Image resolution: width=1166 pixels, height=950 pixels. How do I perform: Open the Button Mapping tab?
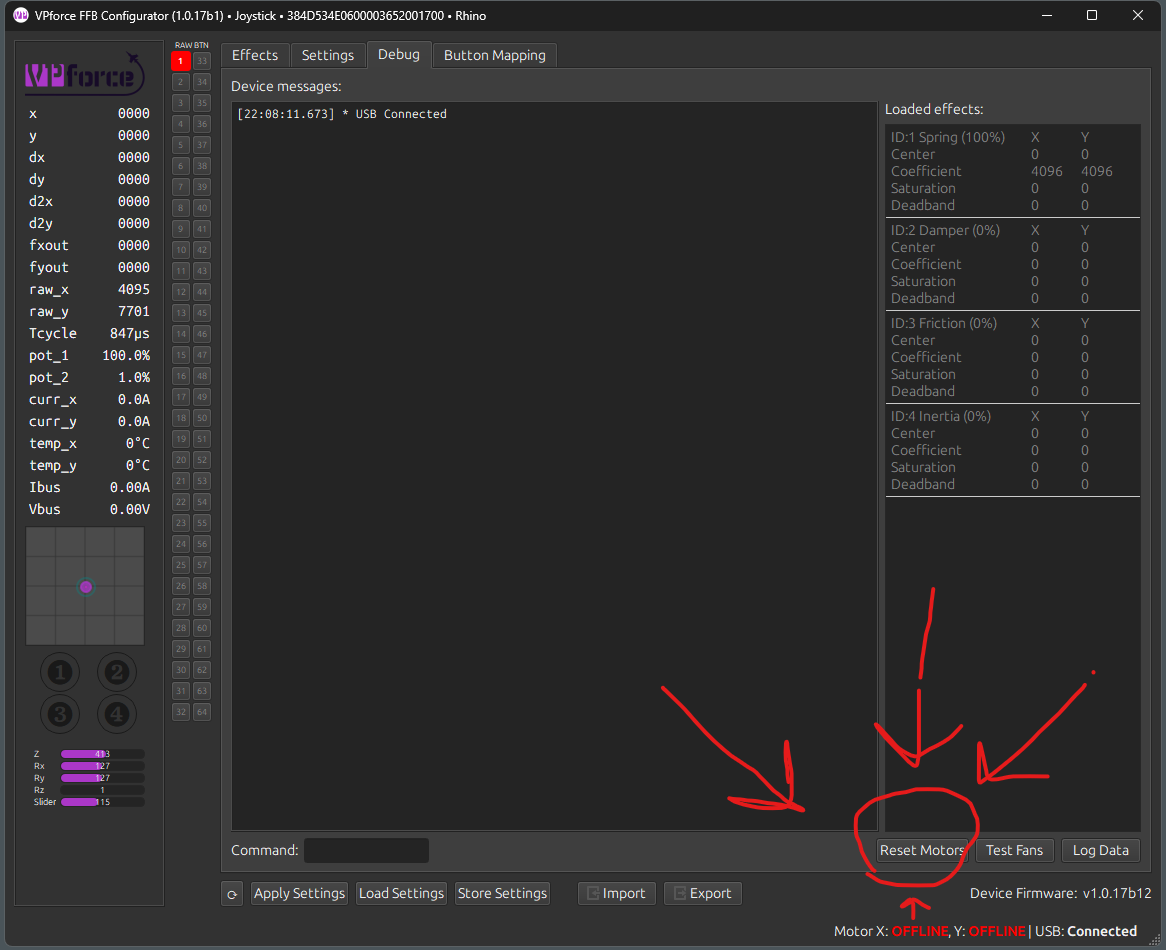tap(495, 55)
